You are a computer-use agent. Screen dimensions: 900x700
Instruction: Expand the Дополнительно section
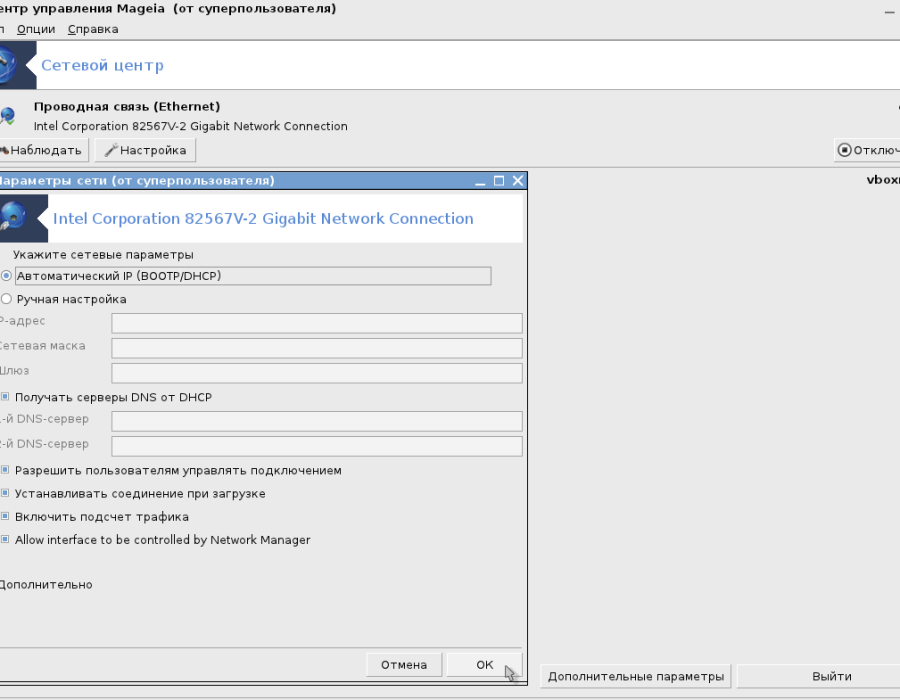pos(46,585)
